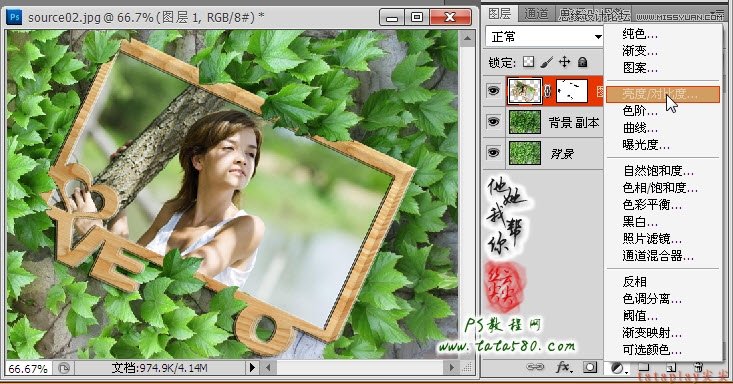The image size is (733, 384).
Task: Toggle visibility of the 背景 layer
Action: [493, 152]
